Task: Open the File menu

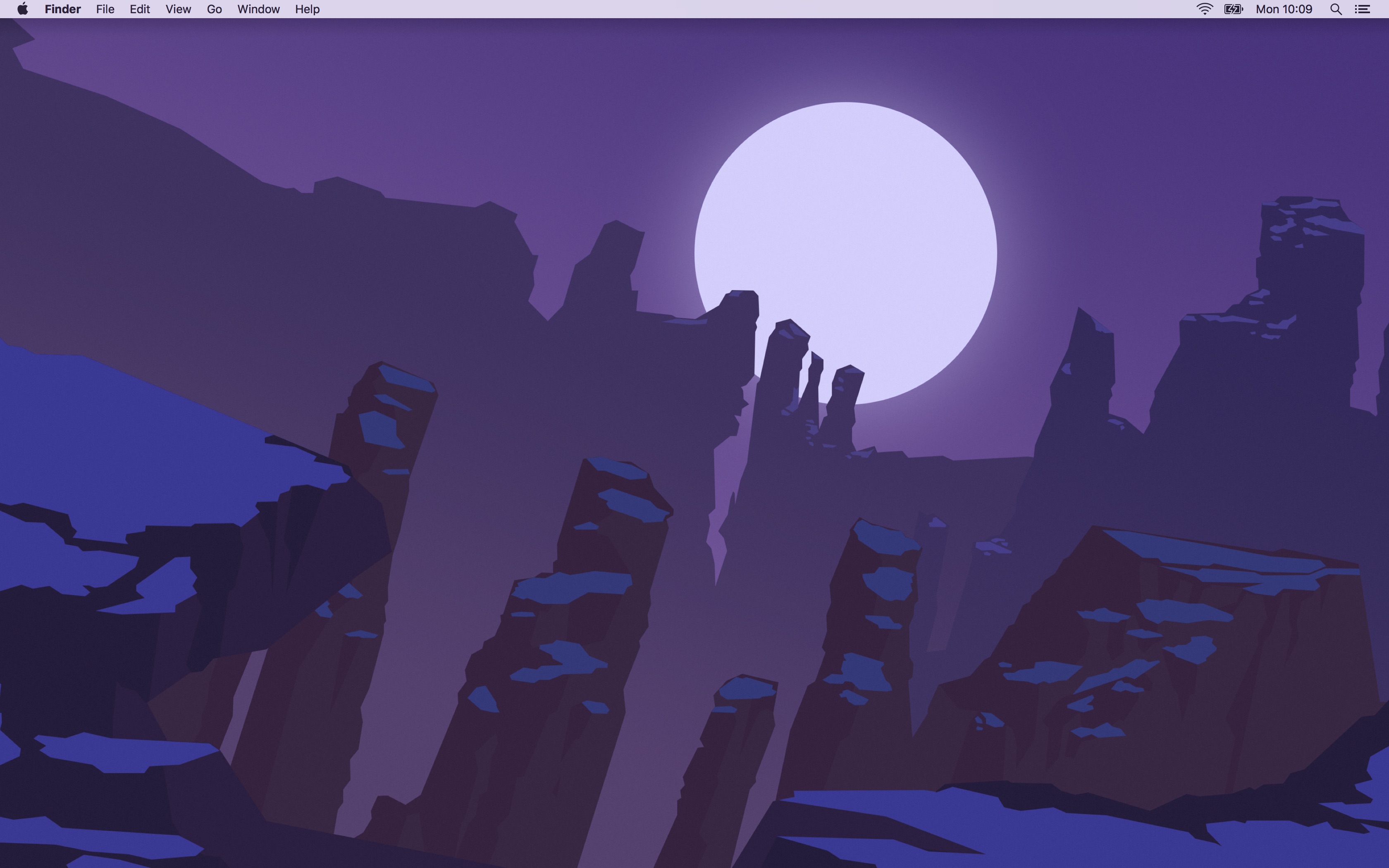Action: coord(105,9)
